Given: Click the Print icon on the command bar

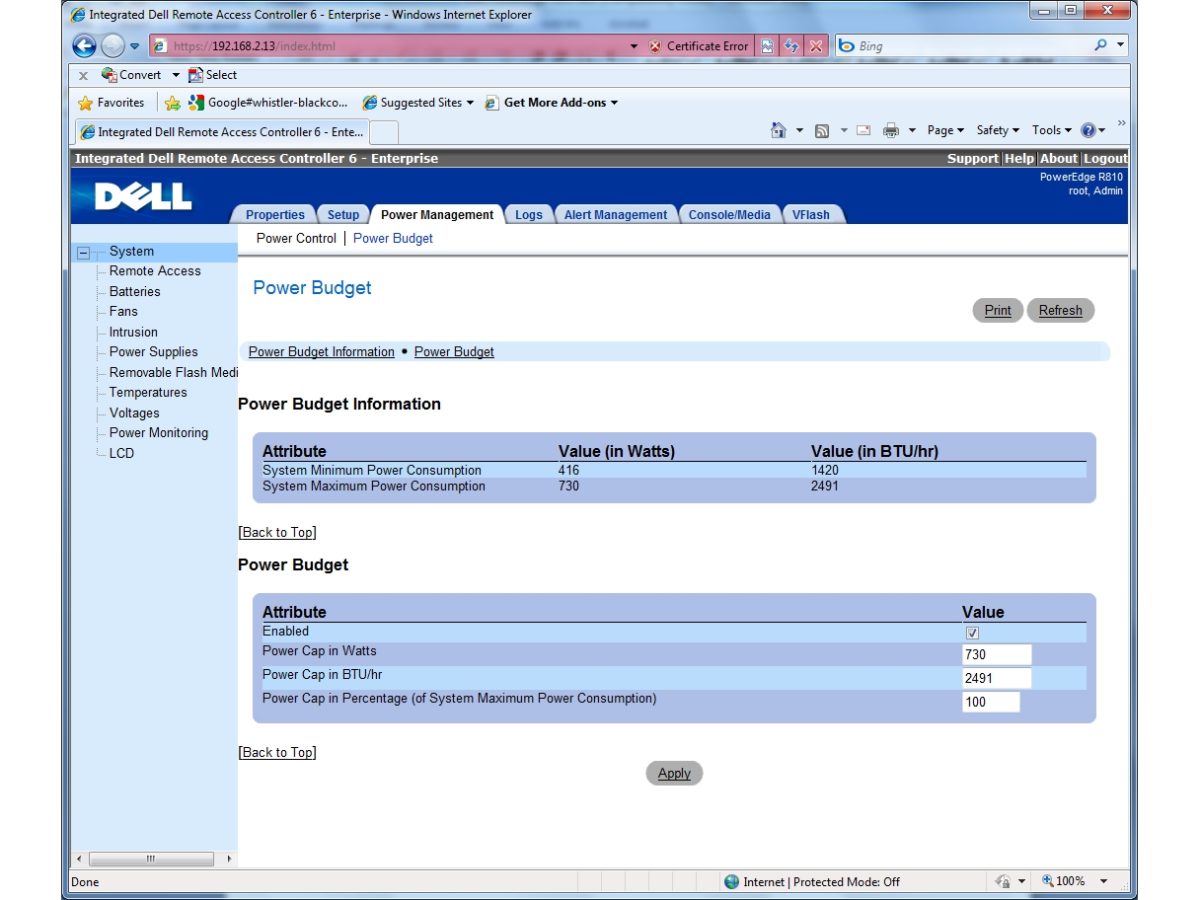Looking at the screenshot, I should click(890, 130).
